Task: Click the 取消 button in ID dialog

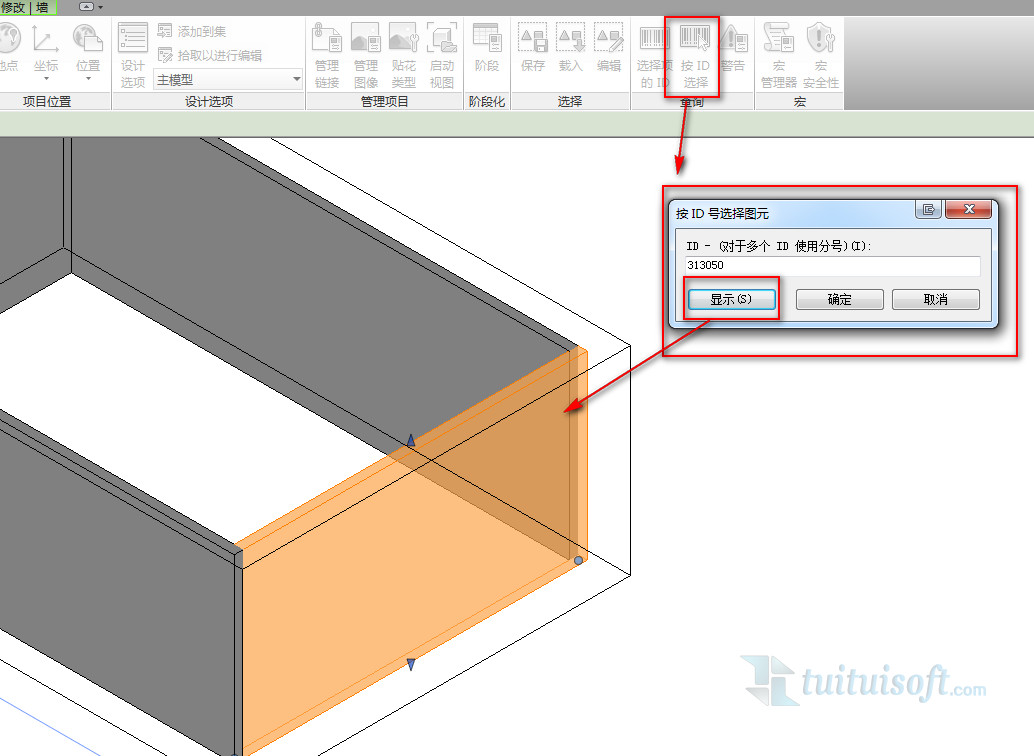Action: tap(935, 299)
